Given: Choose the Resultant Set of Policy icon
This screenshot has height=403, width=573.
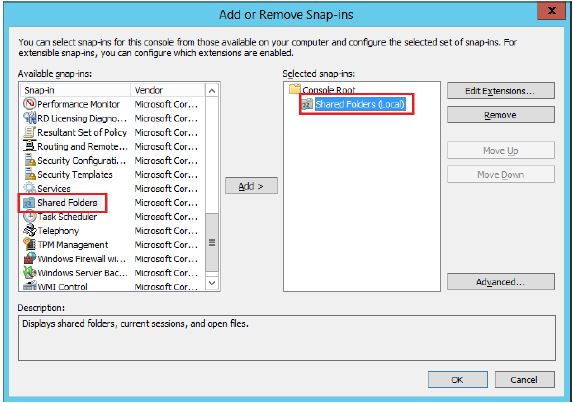Looking at the screenshot, I should [29, 132].
